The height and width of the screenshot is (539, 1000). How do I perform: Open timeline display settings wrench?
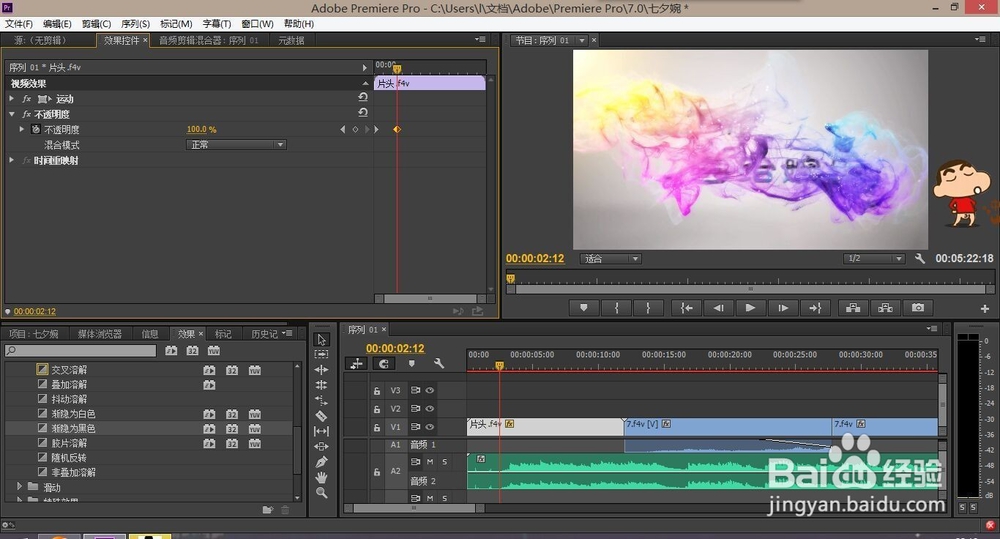tap(439, 363)
